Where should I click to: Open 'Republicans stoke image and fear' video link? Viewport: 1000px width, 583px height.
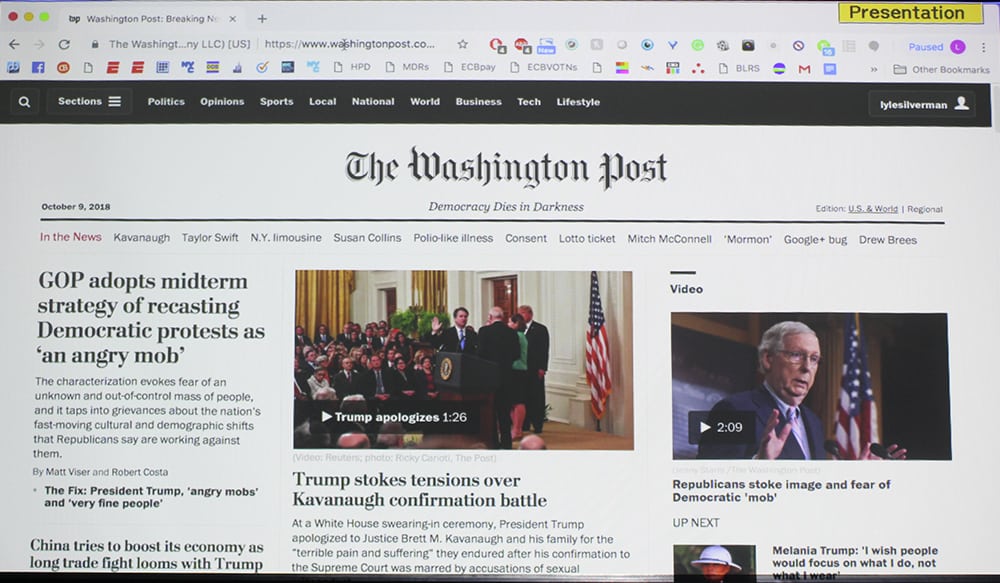point(781,491)
